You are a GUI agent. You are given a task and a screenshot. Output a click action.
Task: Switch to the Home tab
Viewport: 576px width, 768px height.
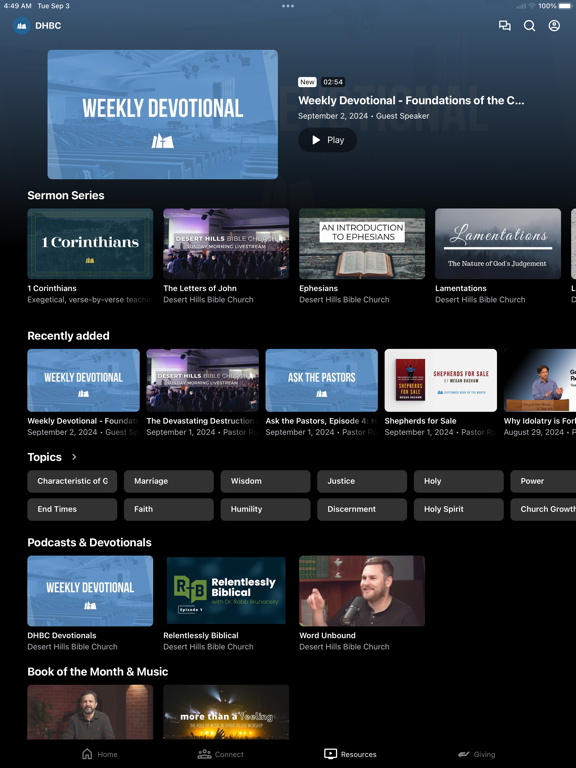pos(99,754)
